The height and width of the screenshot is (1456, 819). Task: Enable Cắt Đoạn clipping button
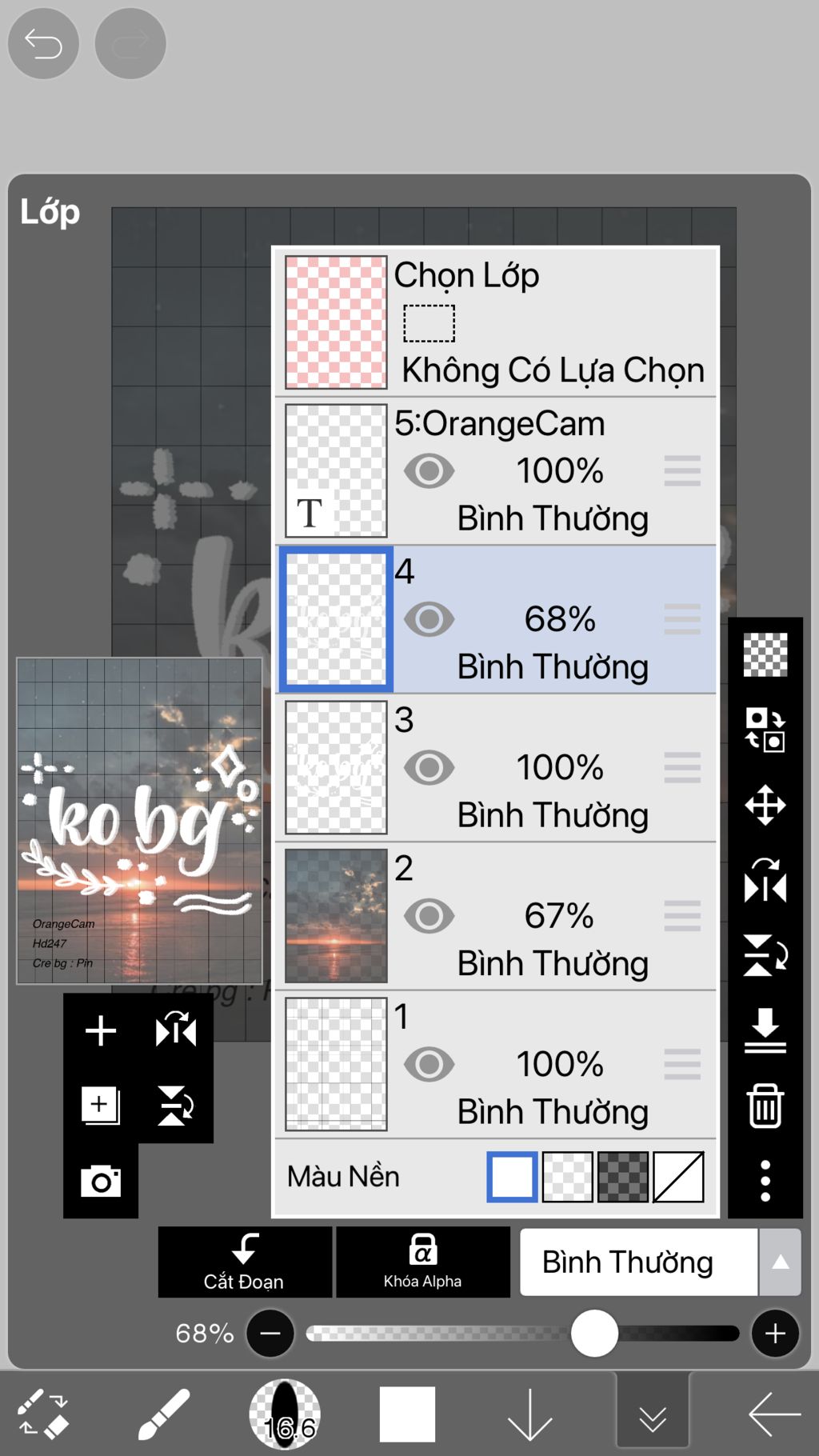coord(245,1262)
